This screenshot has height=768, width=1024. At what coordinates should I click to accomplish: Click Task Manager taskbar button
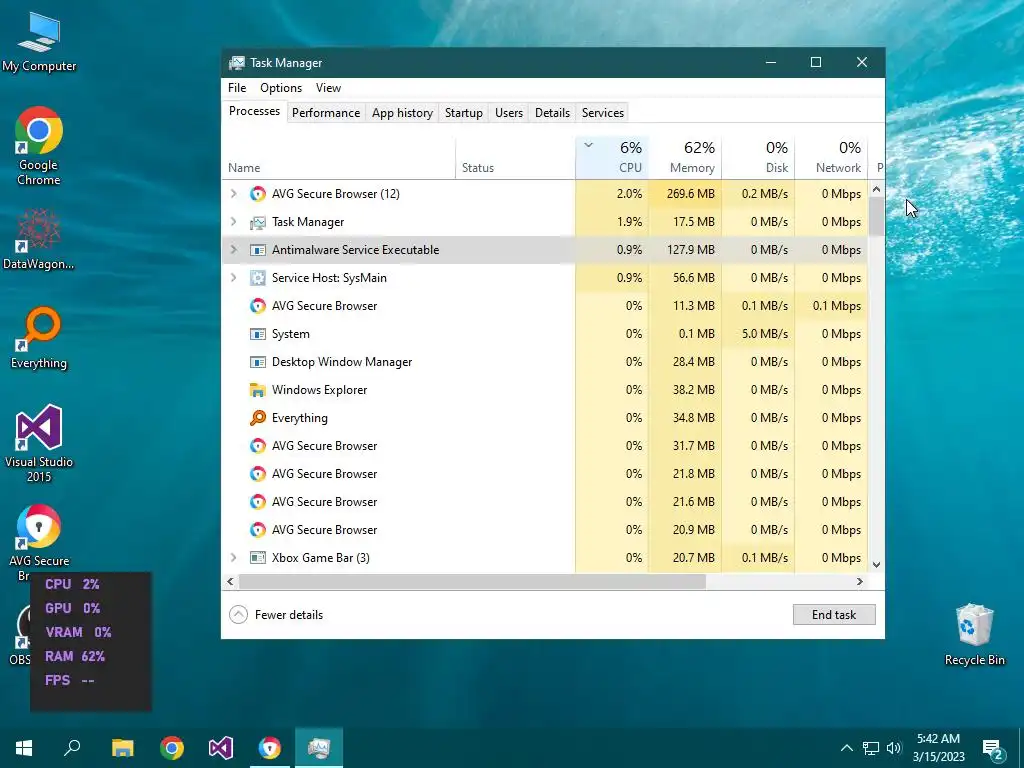[319, 748]
